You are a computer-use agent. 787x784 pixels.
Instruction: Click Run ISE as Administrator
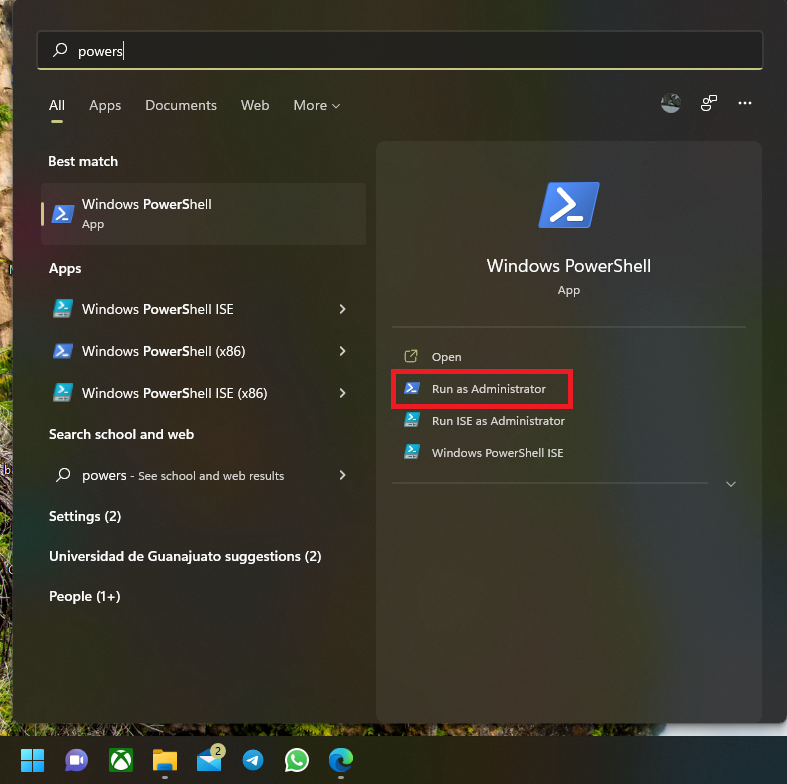(x=497, y=421)
